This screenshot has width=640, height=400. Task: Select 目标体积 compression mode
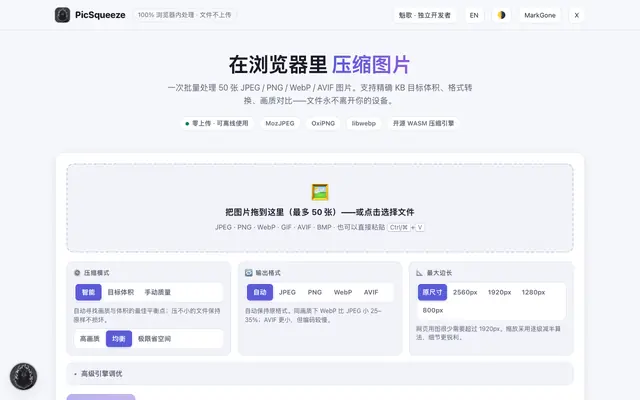coord(120,292)
